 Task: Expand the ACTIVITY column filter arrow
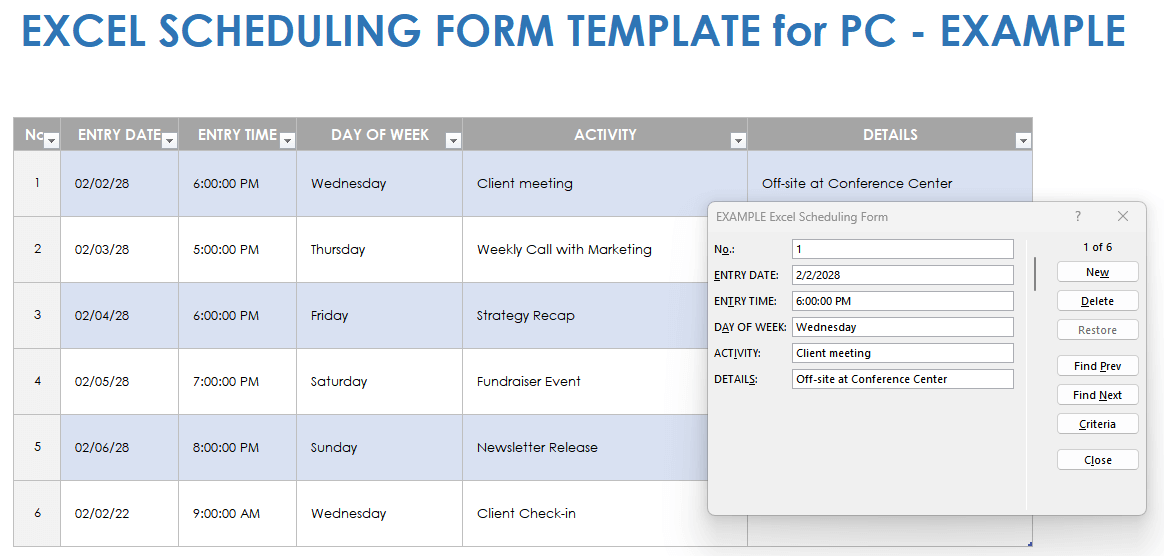[738, 141]
